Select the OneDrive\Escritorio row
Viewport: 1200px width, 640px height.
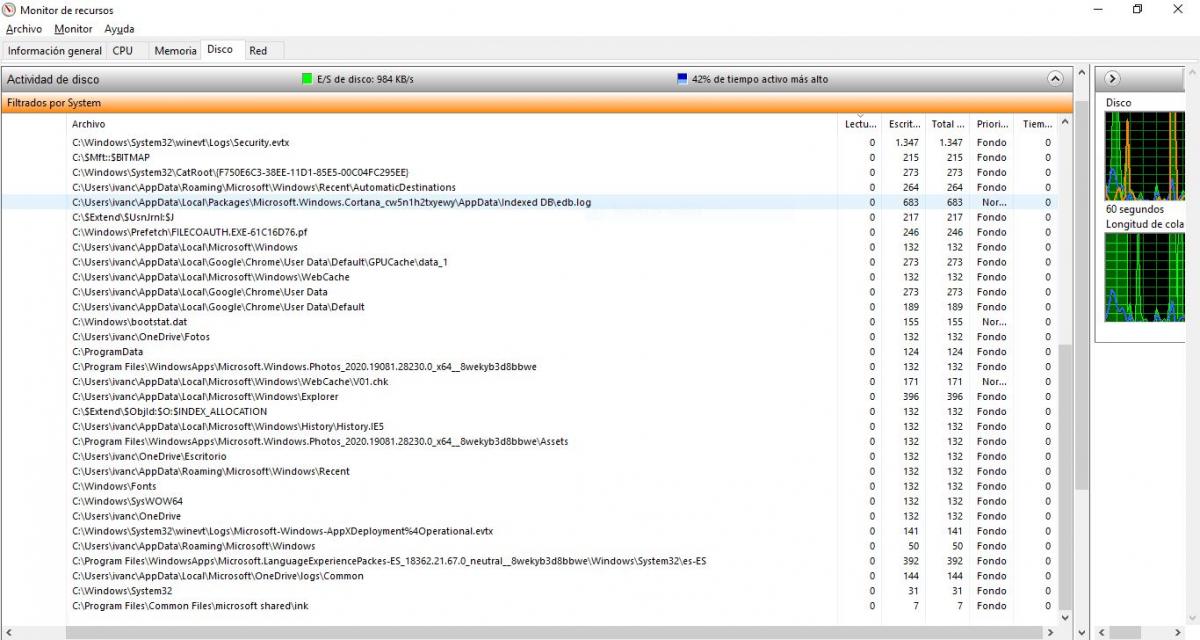528,456
